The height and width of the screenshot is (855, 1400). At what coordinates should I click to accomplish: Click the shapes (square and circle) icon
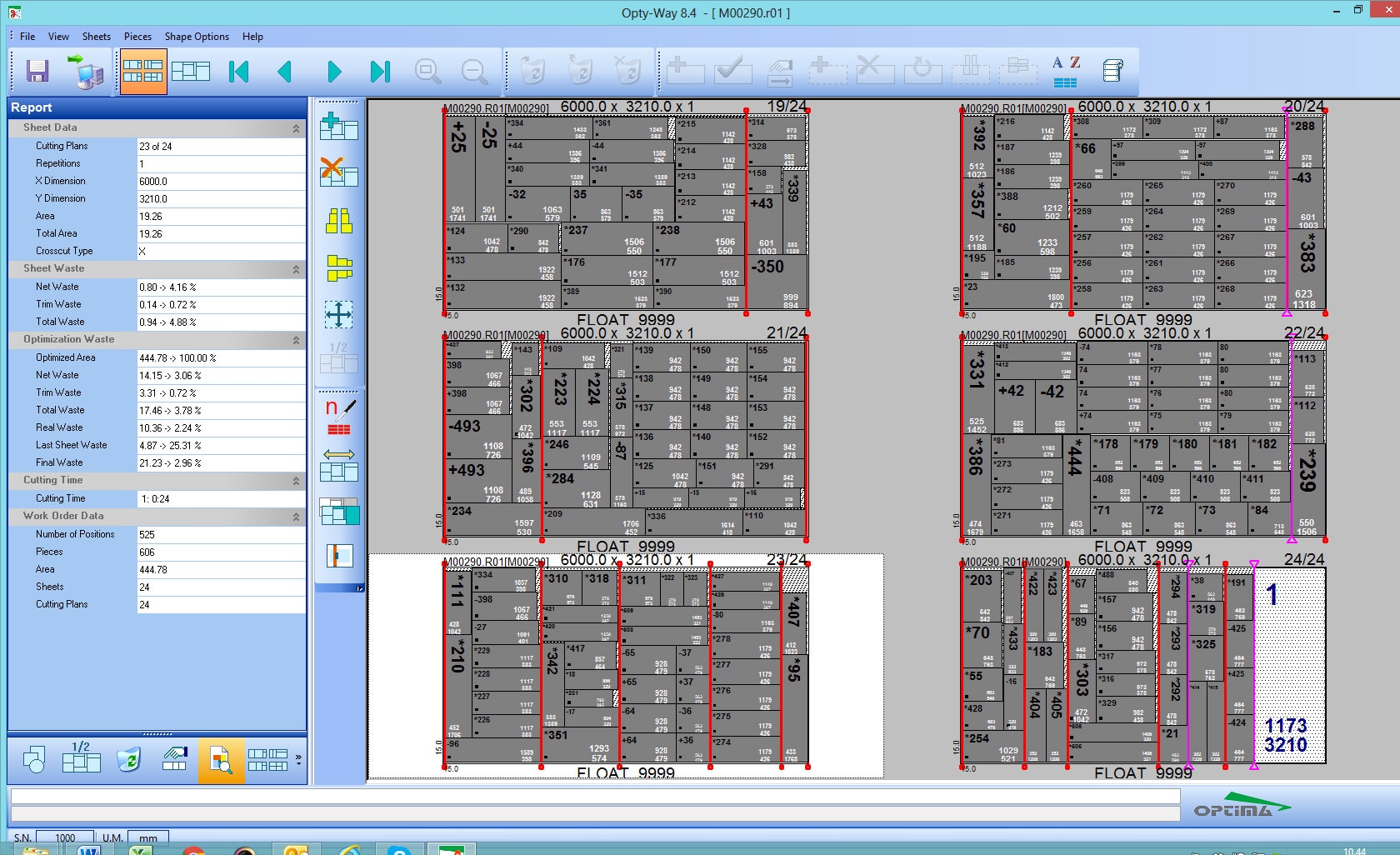coord(34,759)
